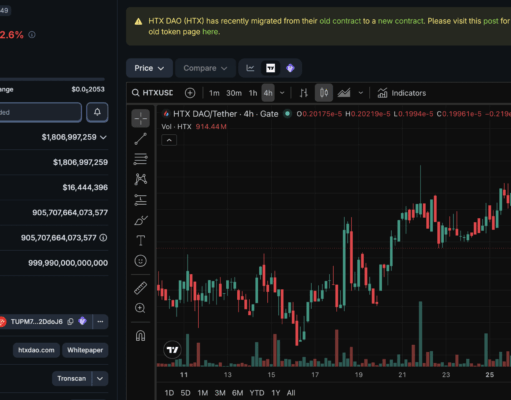The image size is (511, 400).
Task: Activate the zoom in tool
Action: (x=140, y=308)
